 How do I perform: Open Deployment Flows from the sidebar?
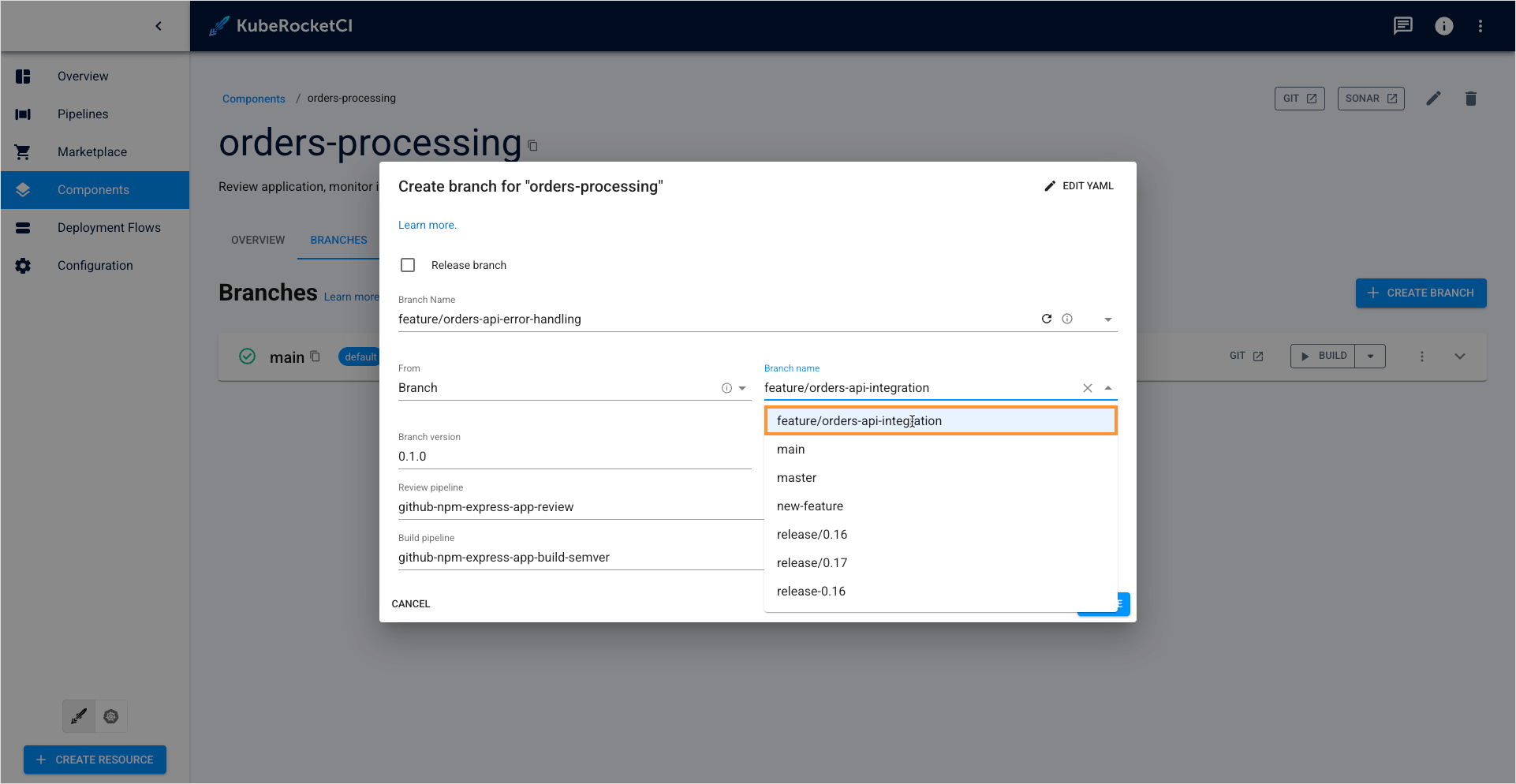coord(110,227)
